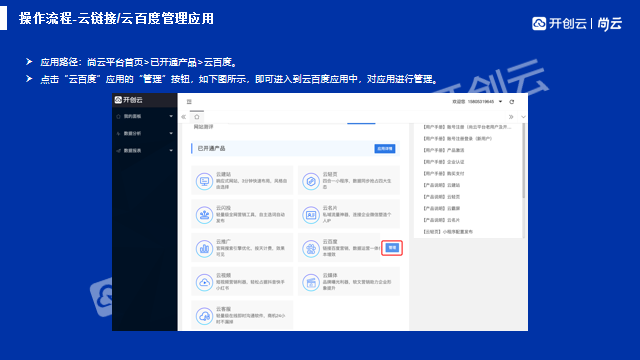
Task: Open the 【产品说明】云名片 link
Action: (x=442, y=220)
